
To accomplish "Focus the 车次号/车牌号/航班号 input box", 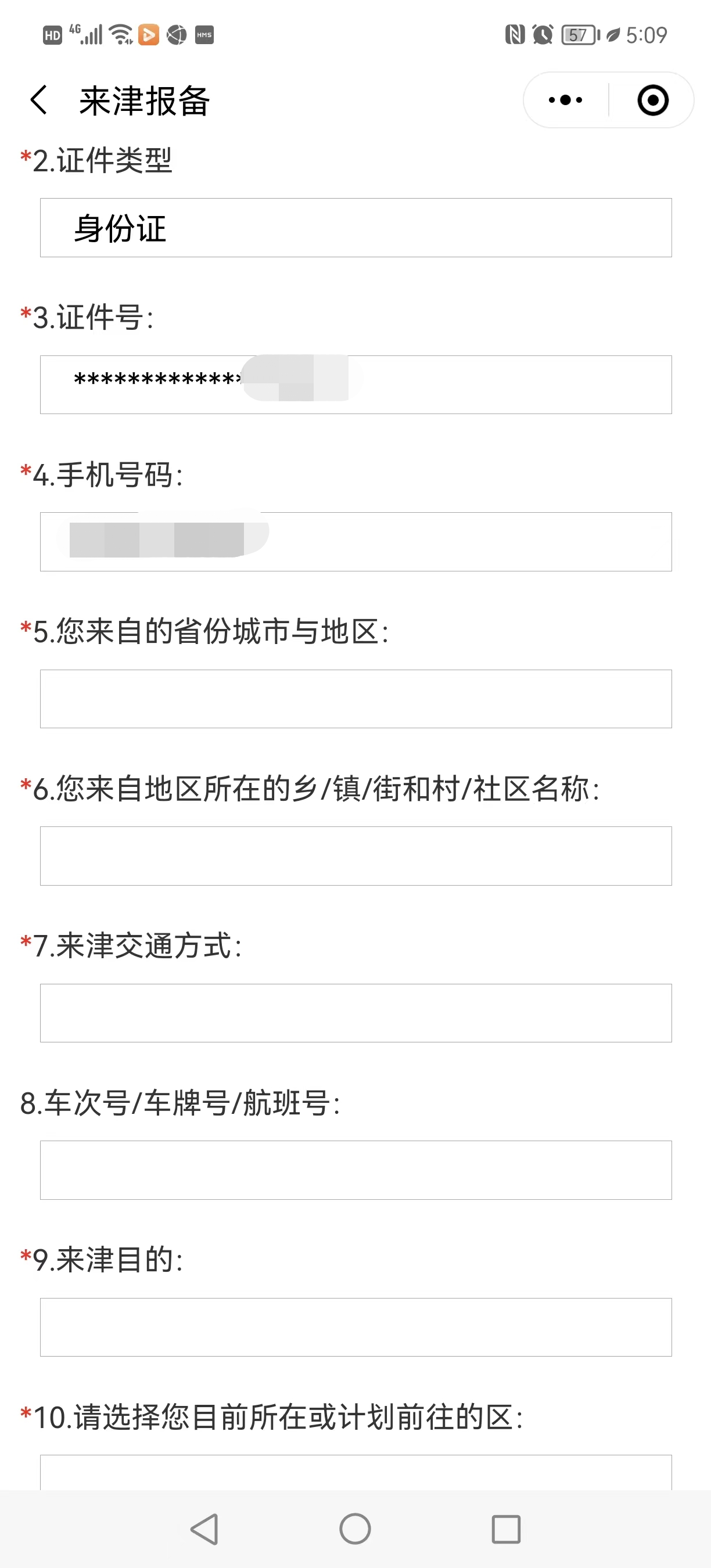I will [x=355, y=1170].
